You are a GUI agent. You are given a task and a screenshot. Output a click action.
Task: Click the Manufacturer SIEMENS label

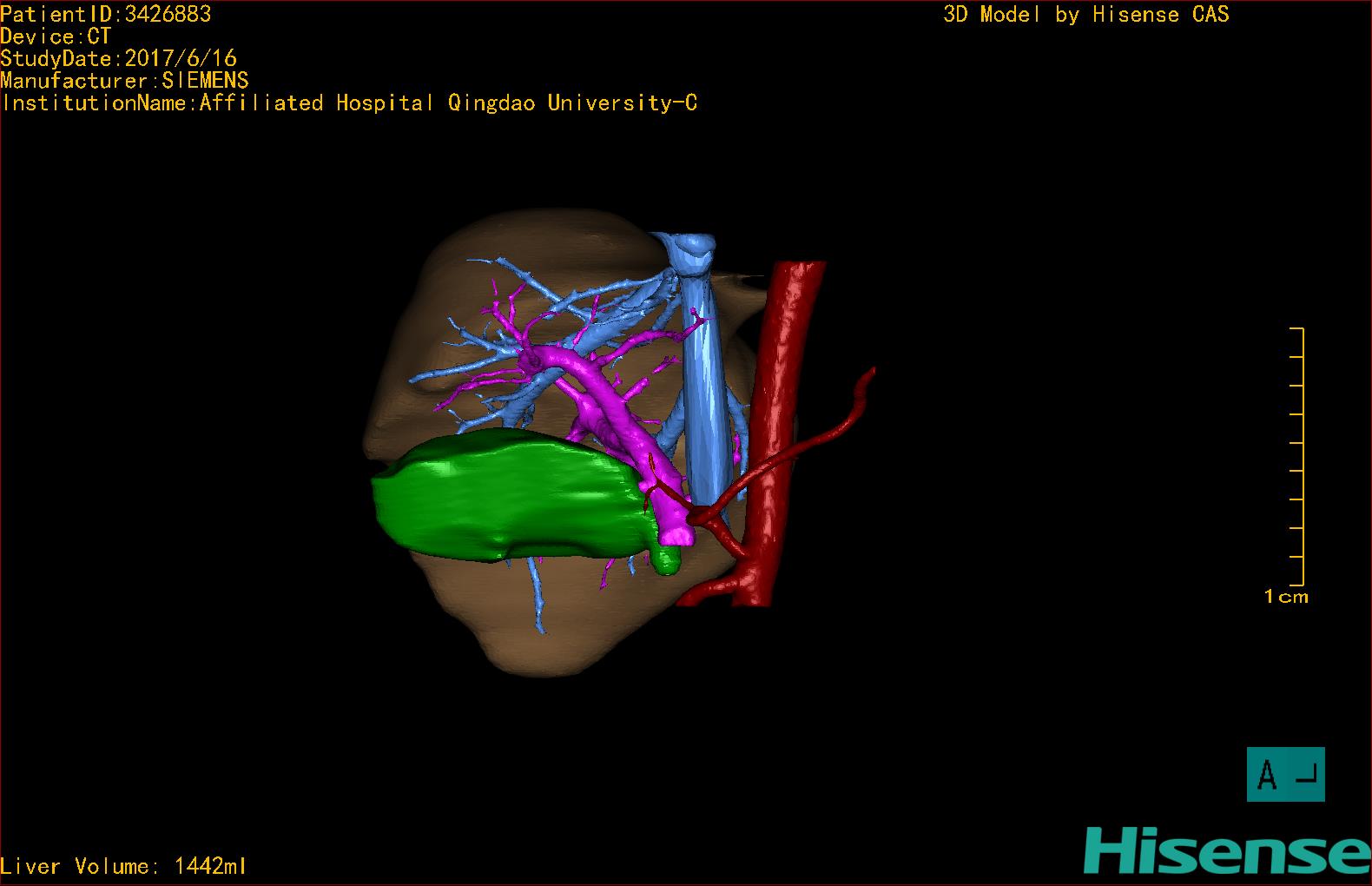pos(125,81)
